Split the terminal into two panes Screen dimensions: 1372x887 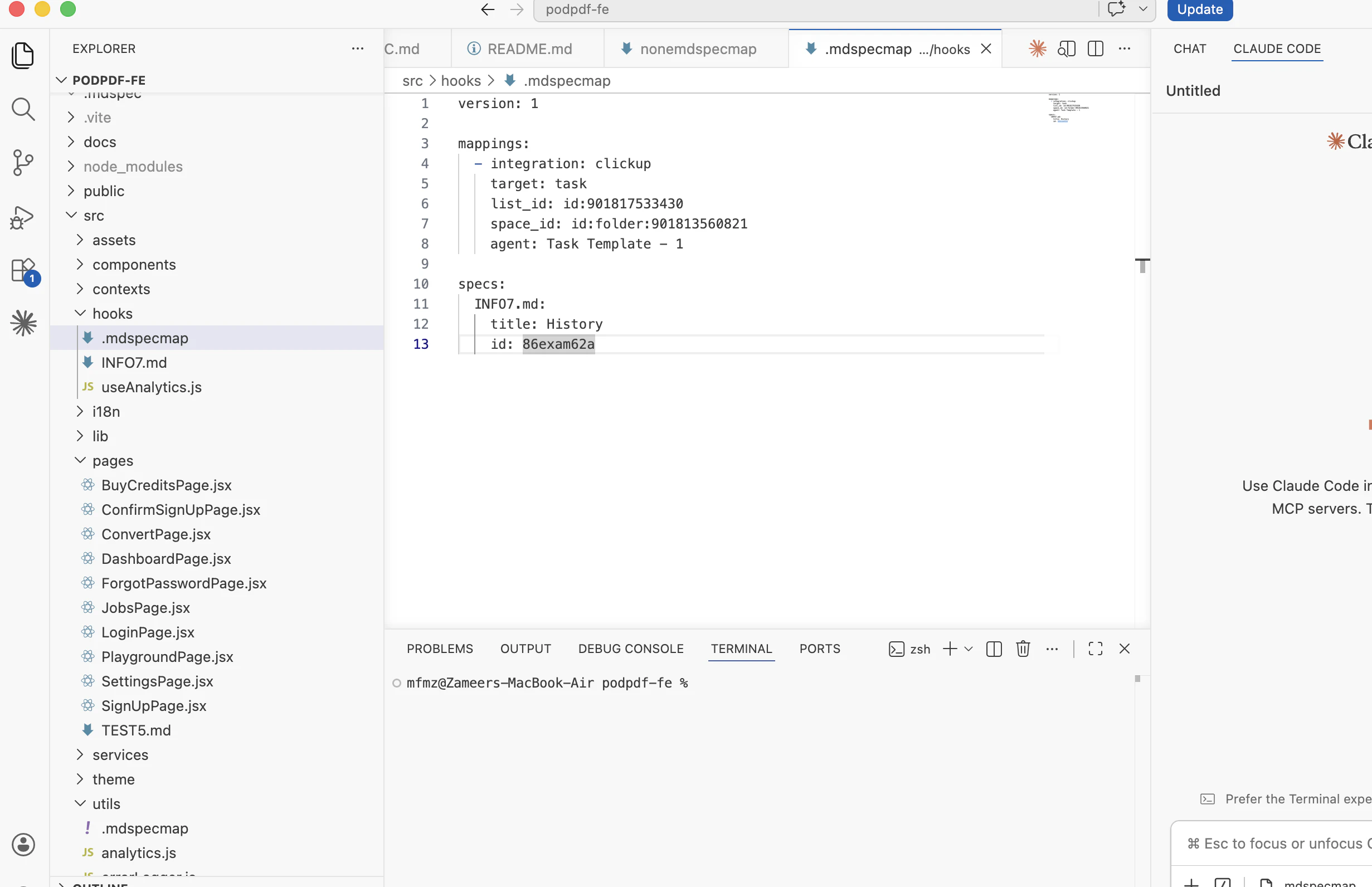click(x=994, y=649)
